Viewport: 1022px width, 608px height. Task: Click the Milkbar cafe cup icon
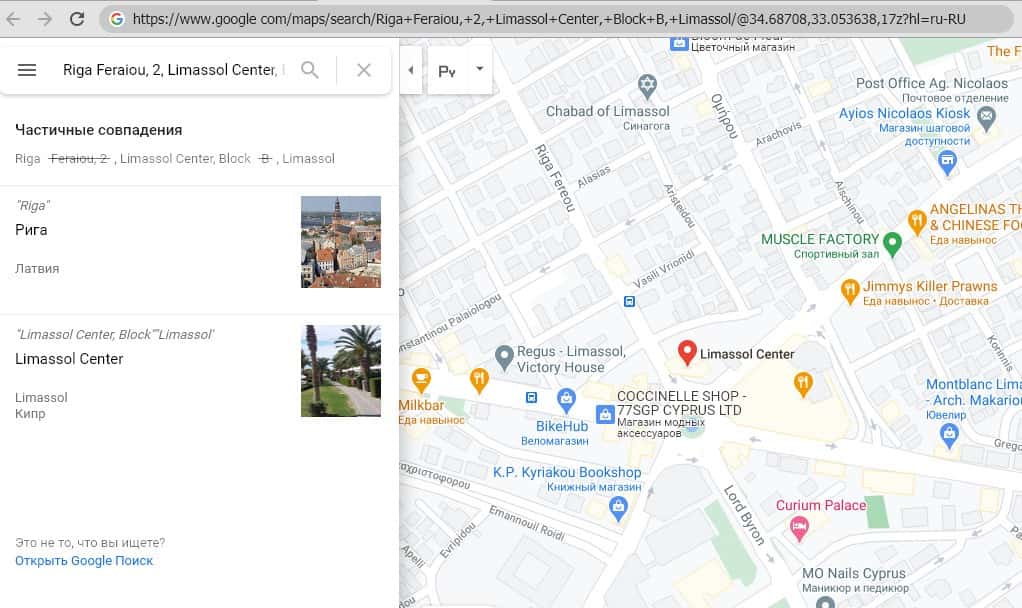pos(421,381)
